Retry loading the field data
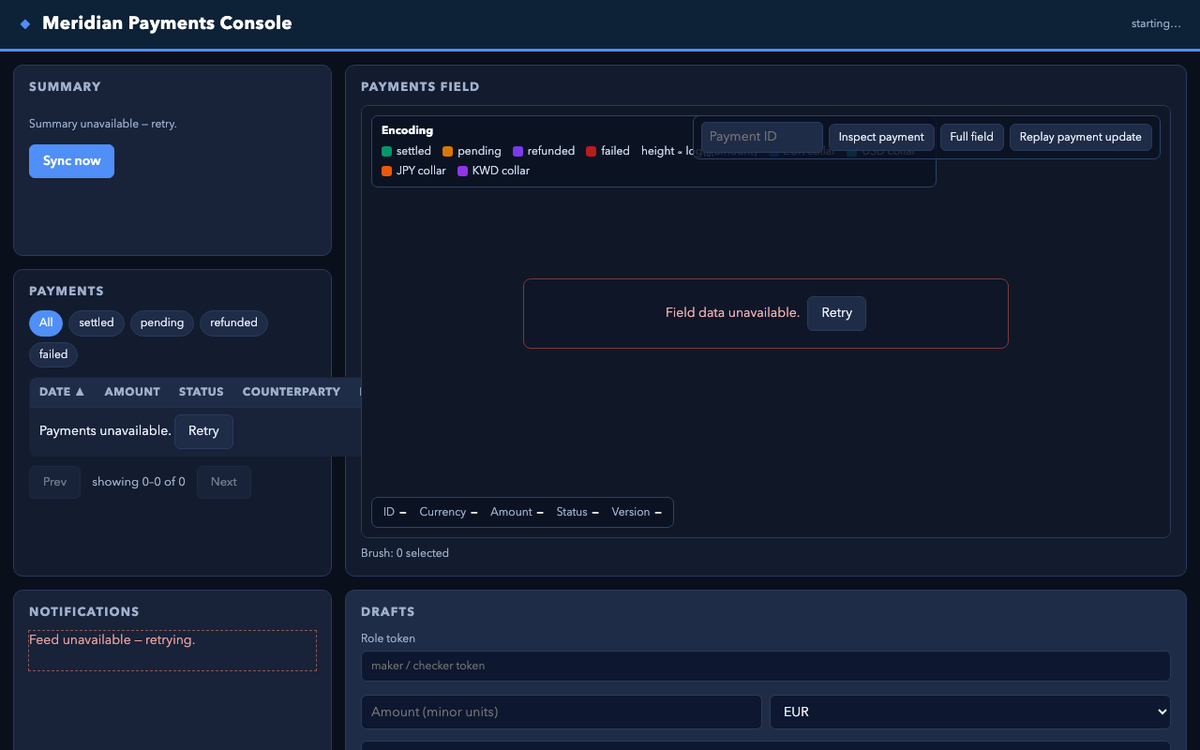The image size is (1200, 750). point(837,313)
